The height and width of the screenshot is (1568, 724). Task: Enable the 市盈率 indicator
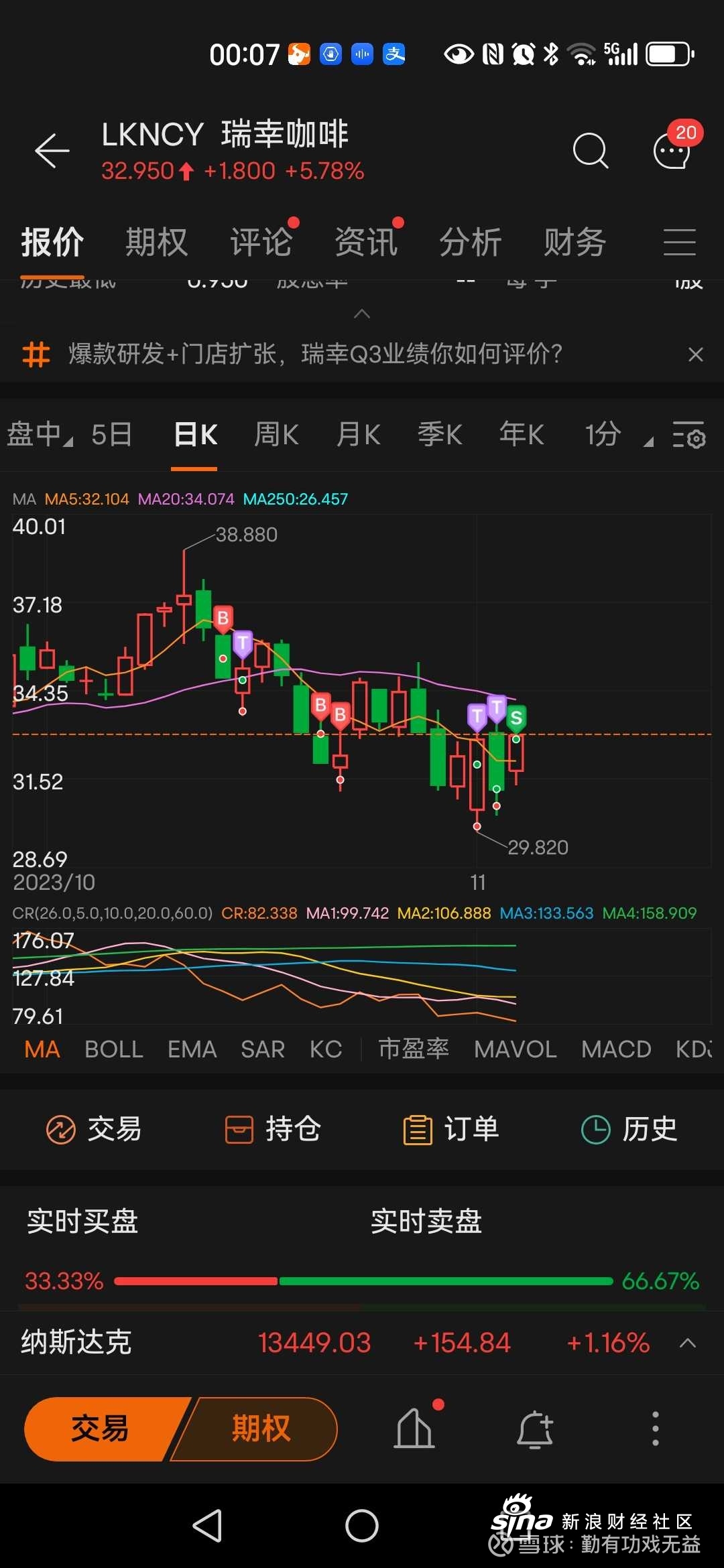(x=414, y=1049)
